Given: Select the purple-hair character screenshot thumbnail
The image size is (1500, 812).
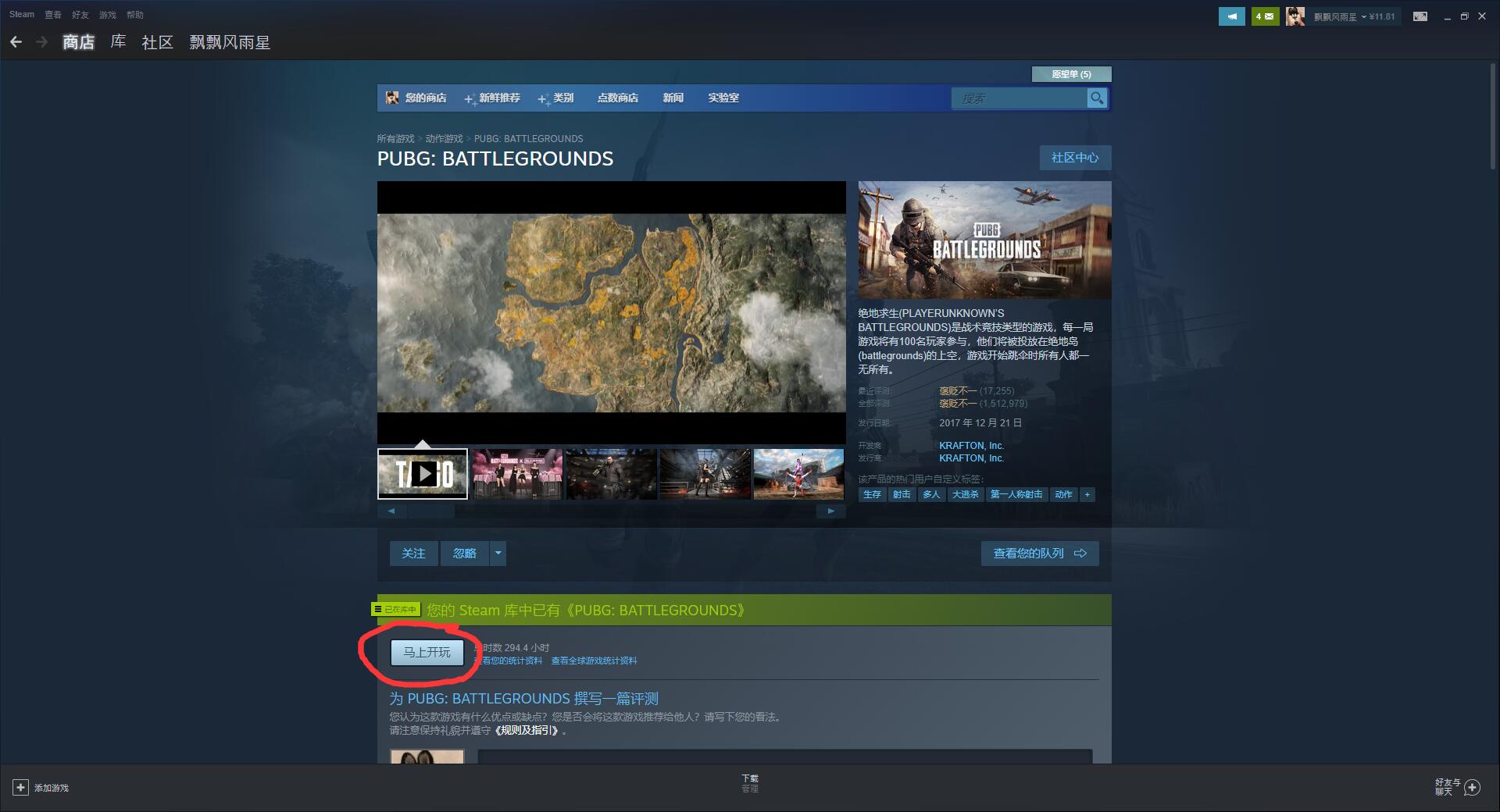Looking at the screenshot, I should (x=798, y=473).
